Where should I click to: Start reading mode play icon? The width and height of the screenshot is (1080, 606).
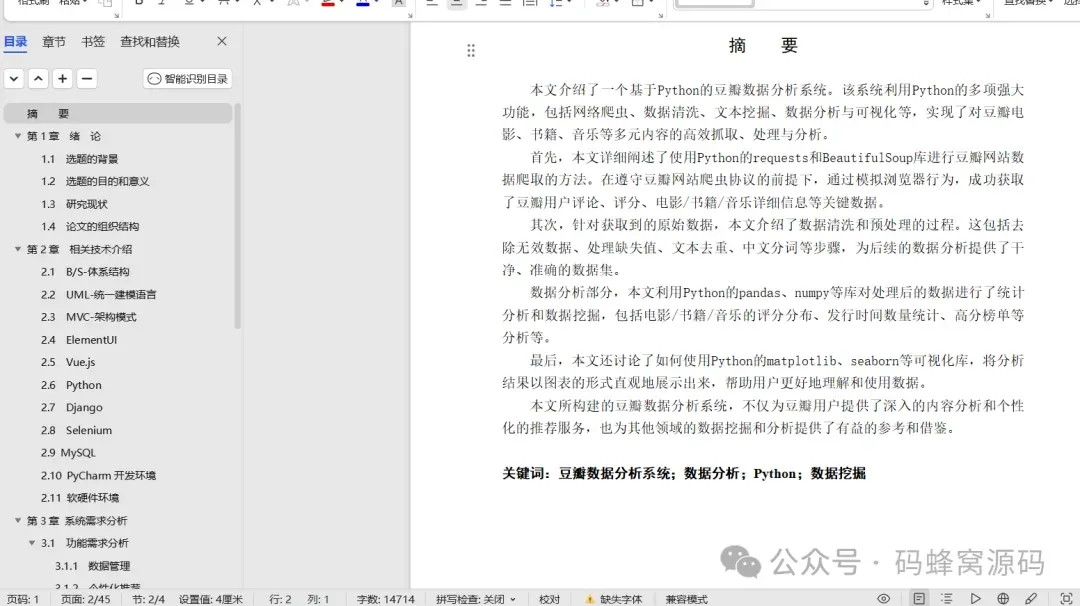tap(975, 598)
